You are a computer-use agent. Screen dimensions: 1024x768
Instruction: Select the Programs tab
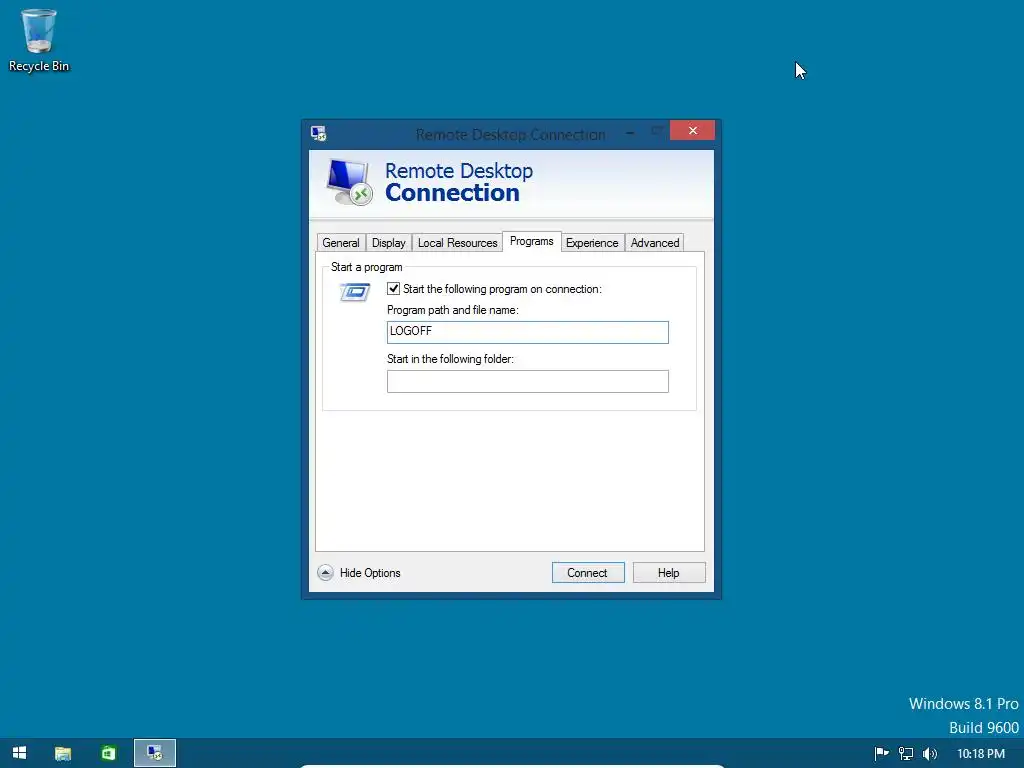(x=532, y=241)
